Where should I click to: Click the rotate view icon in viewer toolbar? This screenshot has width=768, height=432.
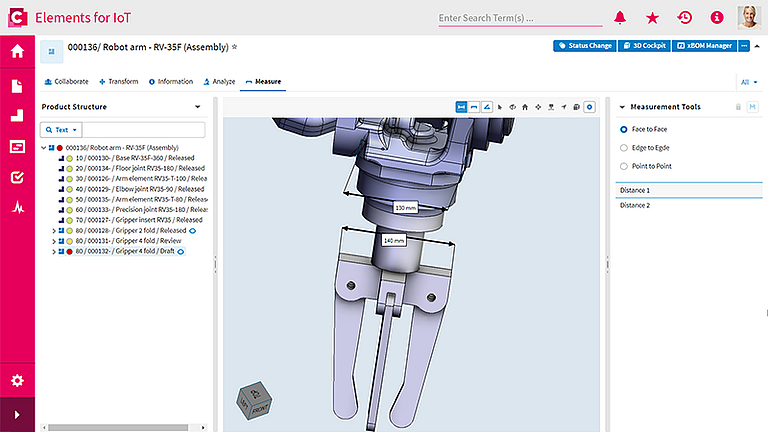(x=512, y=107)
